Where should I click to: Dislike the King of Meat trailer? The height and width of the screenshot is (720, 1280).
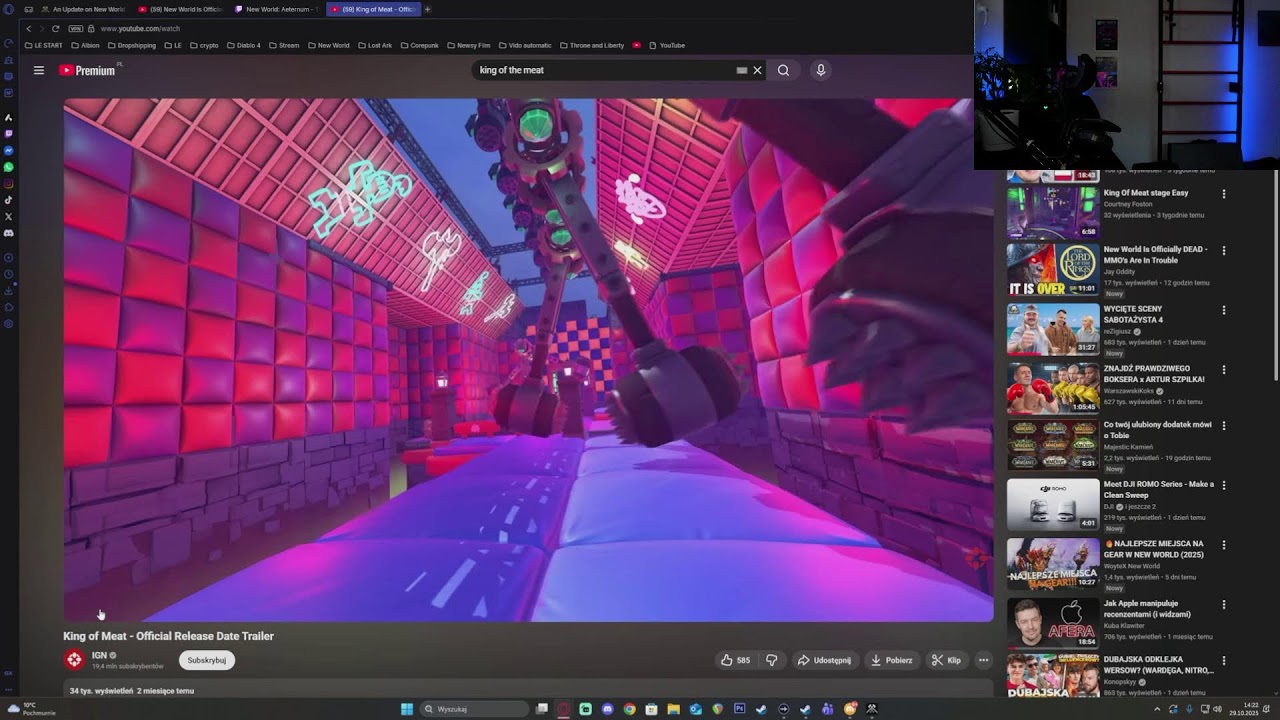click(x=771, y=660)
